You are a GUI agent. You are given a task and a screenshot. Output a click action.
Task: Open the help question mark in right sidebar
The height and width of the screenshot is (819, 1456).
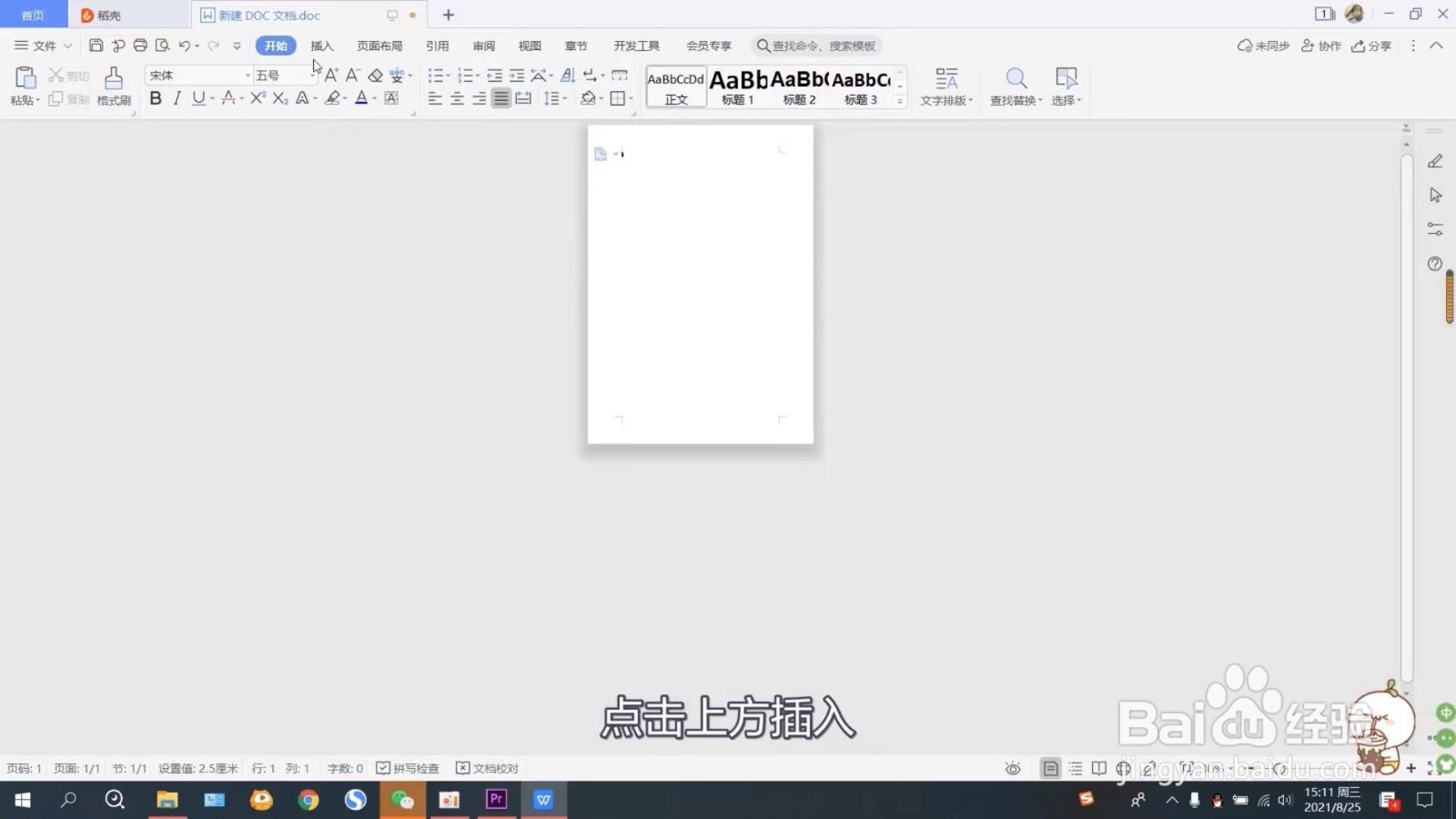tap(1435, 264)
